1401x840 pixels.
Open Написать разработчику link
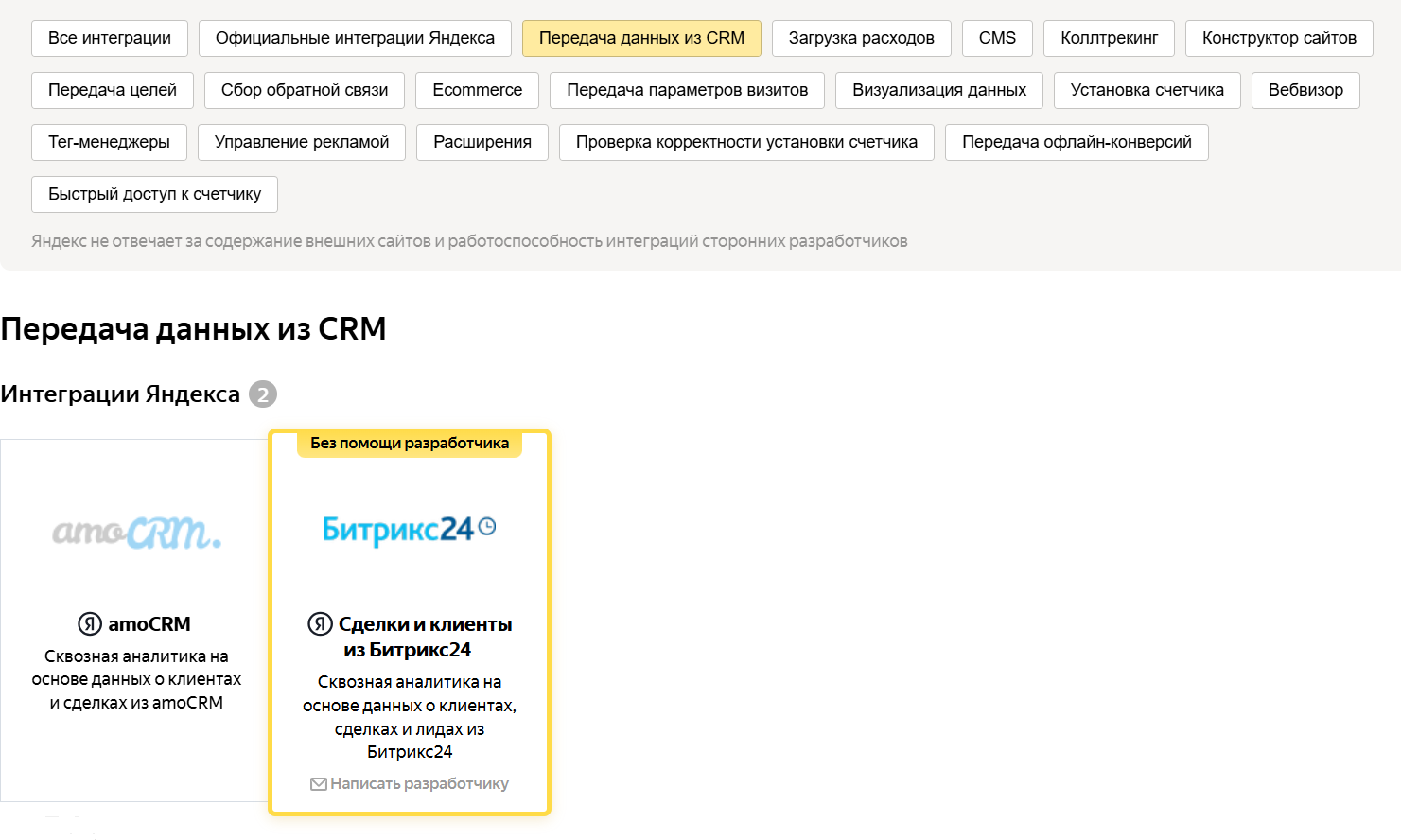(x=419, y=784)
